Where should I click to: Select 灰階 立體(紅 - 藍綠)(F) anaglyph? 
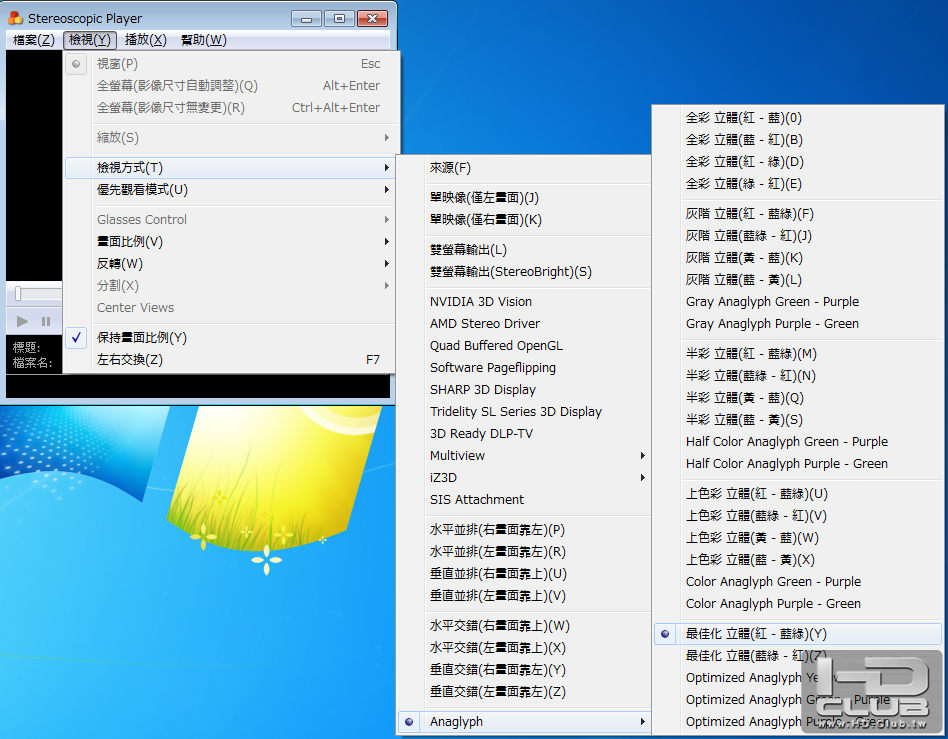click(x=798, y=213)
